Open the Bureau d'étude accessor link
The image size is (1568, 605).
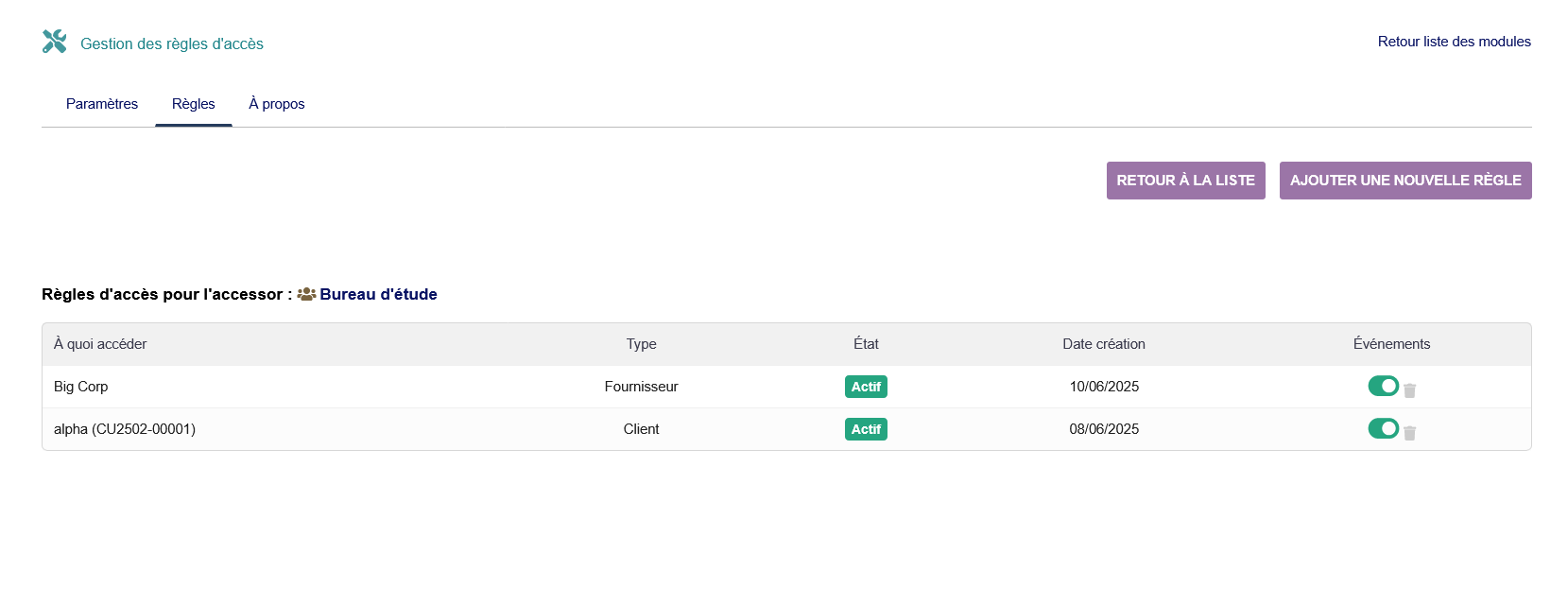point(378,294)
